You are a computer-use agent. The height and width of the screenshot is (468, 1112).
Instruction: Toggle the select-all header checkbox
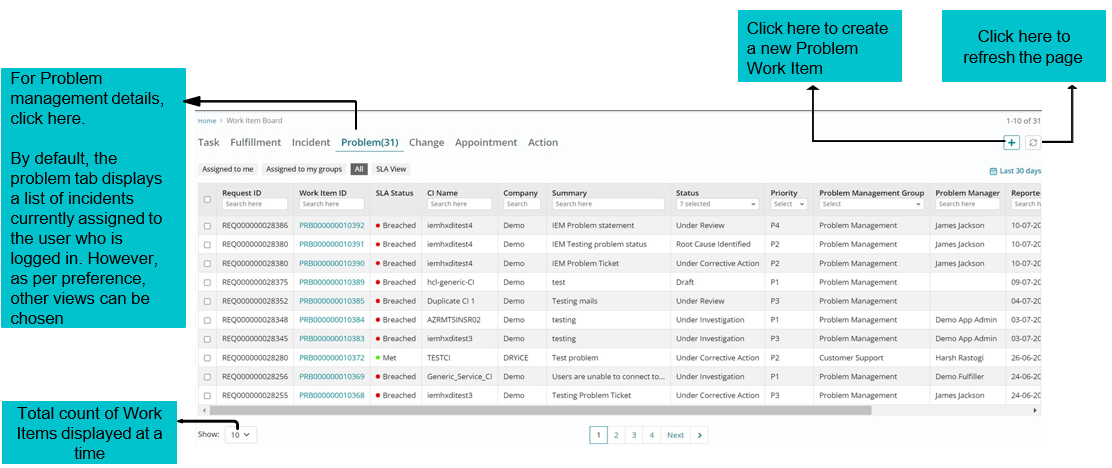click(207, 199)
